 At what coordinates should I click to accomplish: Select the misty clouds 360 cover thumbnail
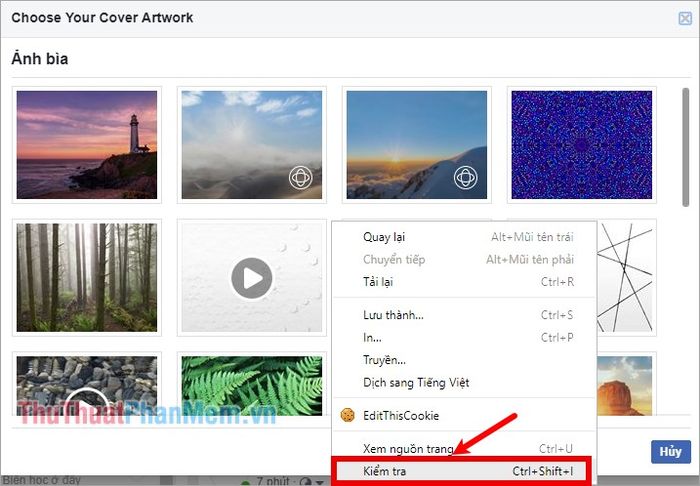point(252,145)
